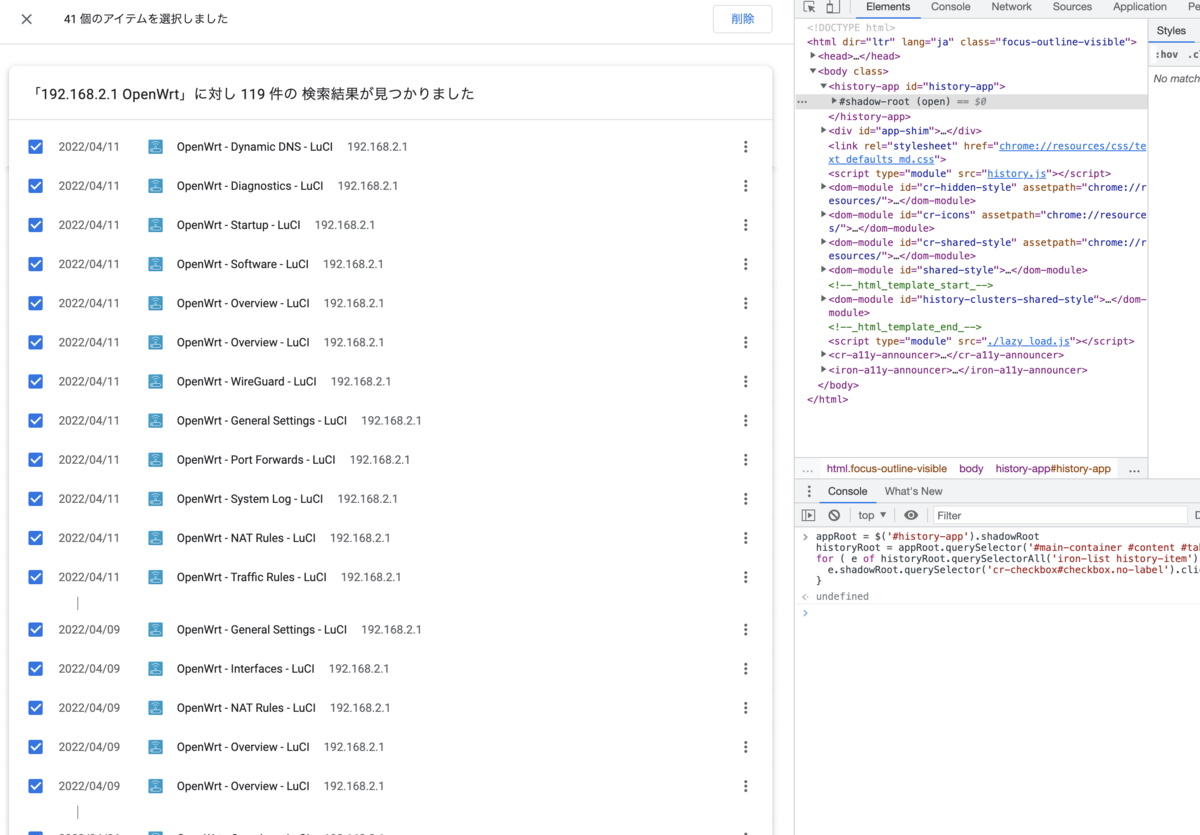Uncheck the Traffic Rules history entry
This screenshot has height=835, width=1200.
(36, 577)
